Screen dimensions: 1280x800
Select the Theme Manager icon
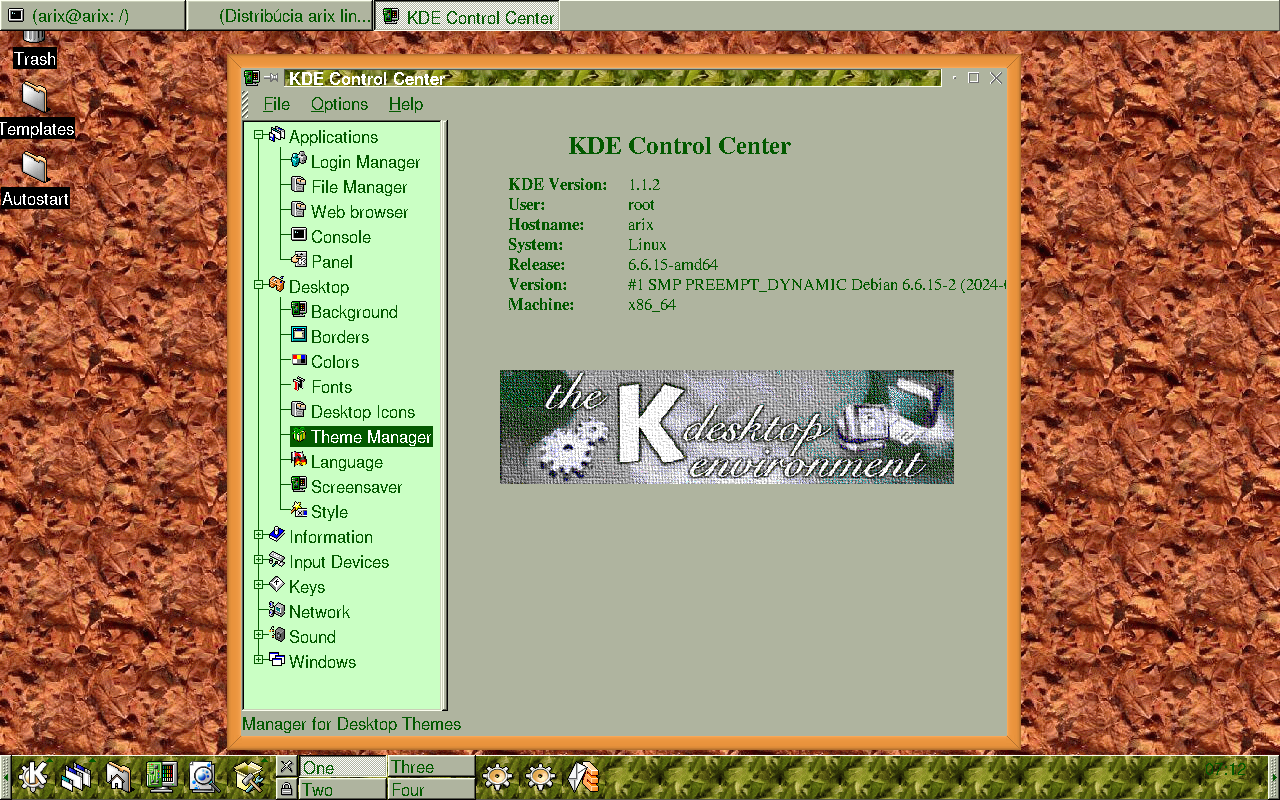point(298,436)
